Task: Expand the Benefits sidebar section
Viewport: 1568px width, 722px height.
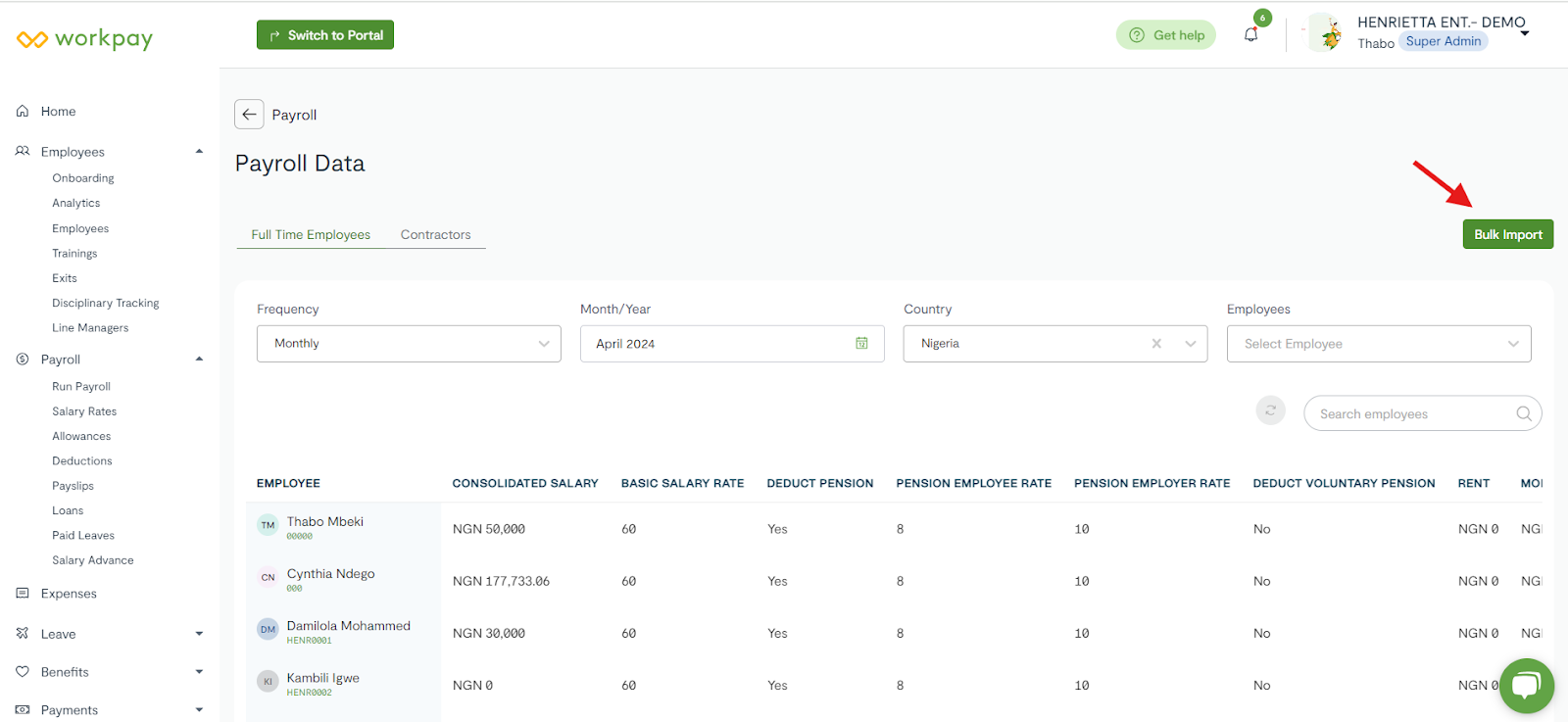Action: (x=199, y=672)
